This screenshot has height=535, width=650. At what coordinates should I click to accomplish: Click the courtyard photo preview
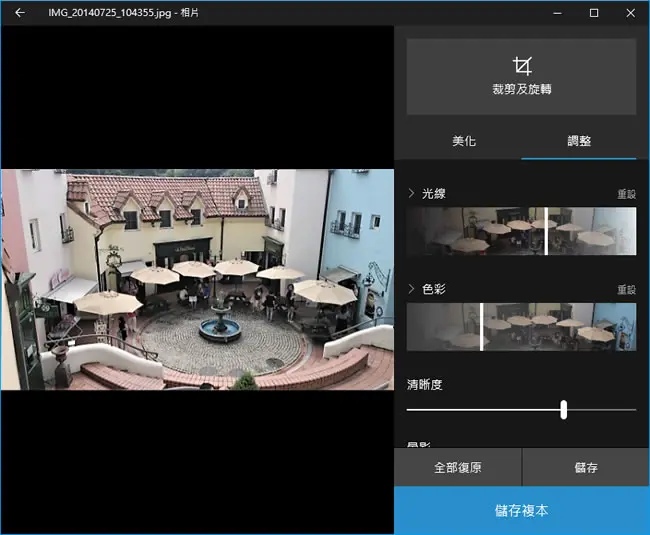197,279
